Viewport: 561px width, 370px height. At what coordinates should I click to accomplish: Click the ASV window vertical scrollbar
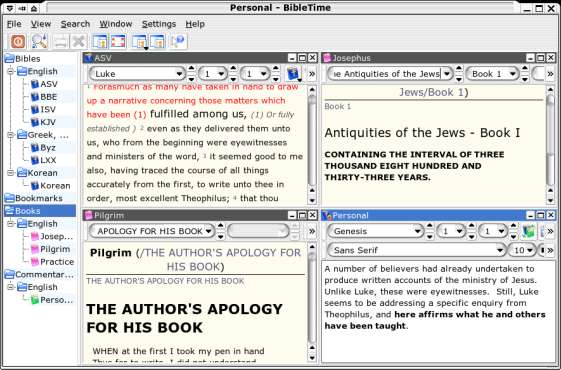312,145
